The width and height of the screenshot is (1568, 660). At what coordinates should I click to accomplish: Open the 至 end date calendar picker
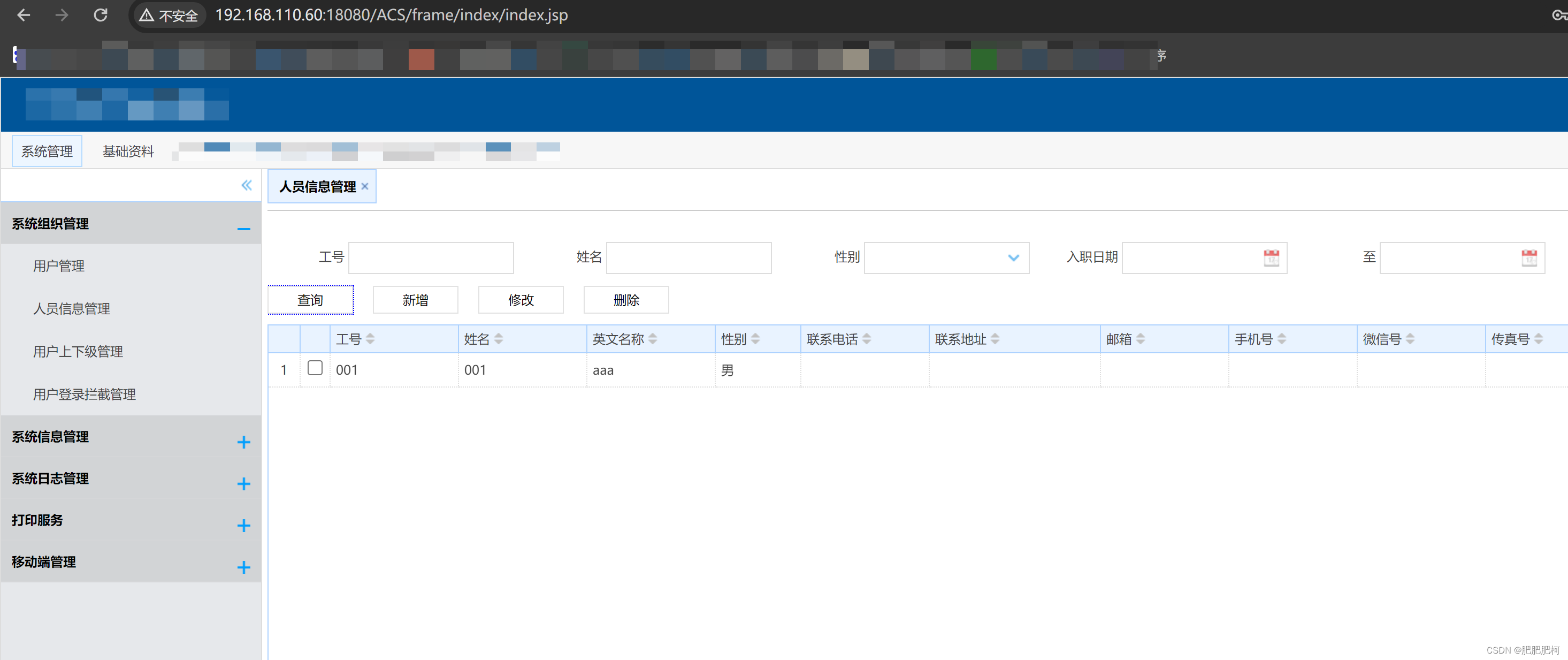[x=1529, y=257]
